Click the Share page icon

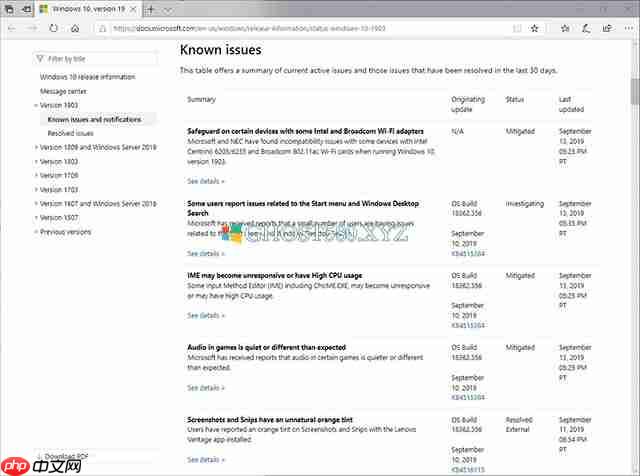coord(607,28)
